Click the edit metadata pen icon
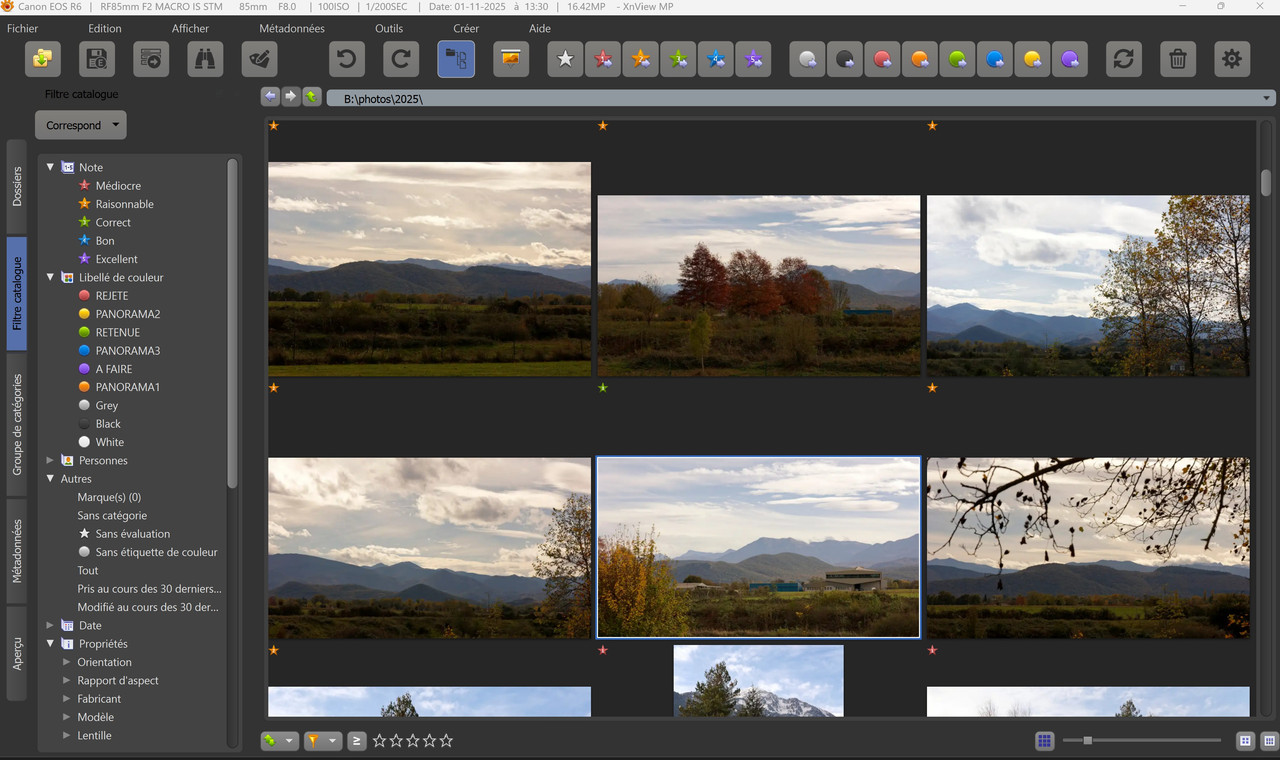The width and height of the screenshot is (1280, 760). point(260,59)
